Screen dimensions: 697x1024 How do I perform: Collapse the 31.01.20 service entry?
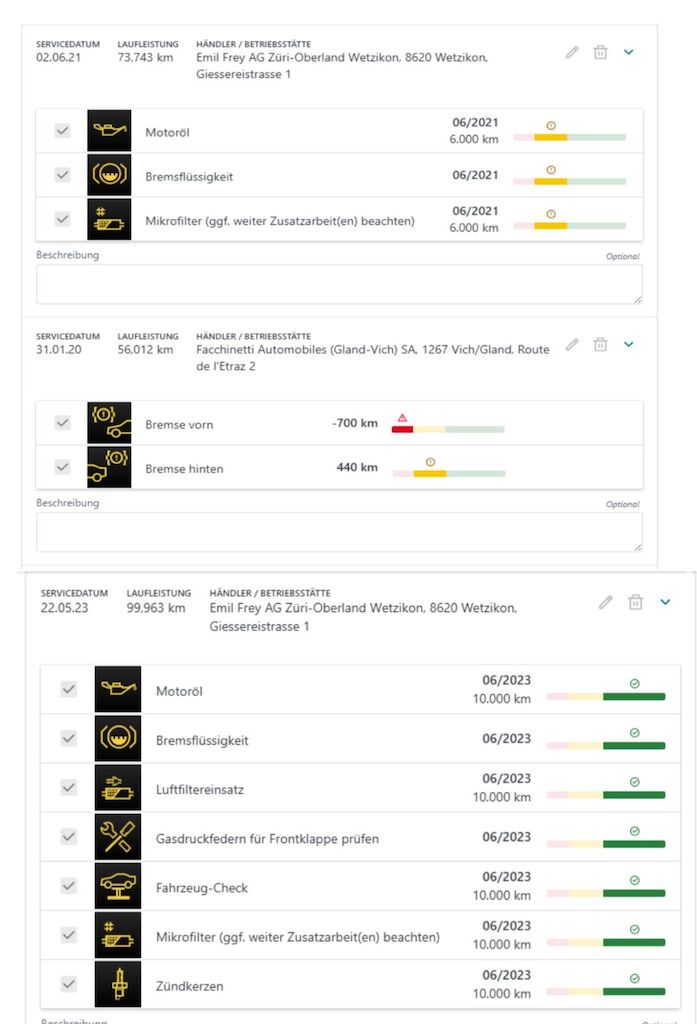click(629, 344)
